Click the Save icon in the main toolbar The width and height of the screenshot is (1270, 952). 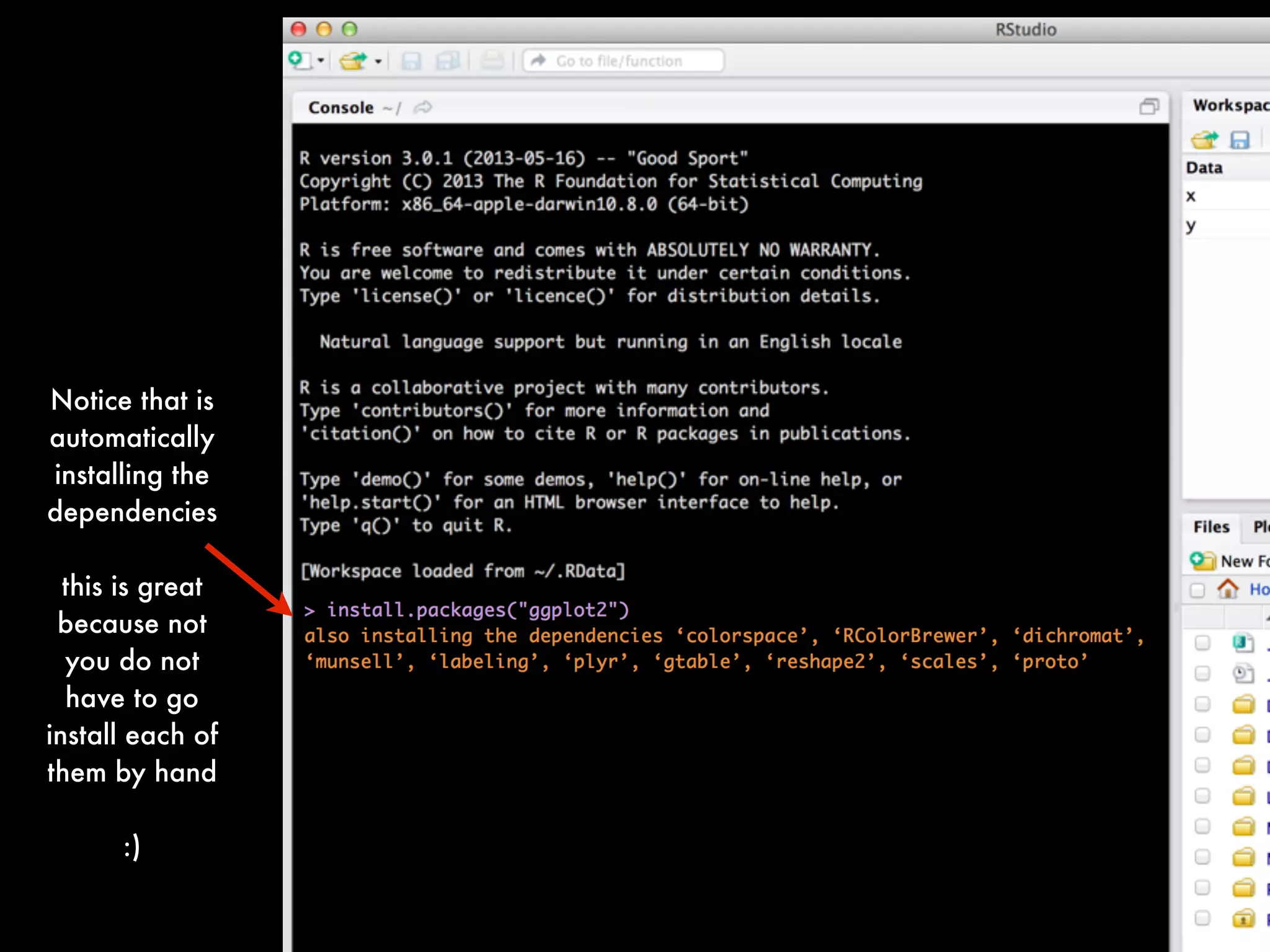point(411,61)
